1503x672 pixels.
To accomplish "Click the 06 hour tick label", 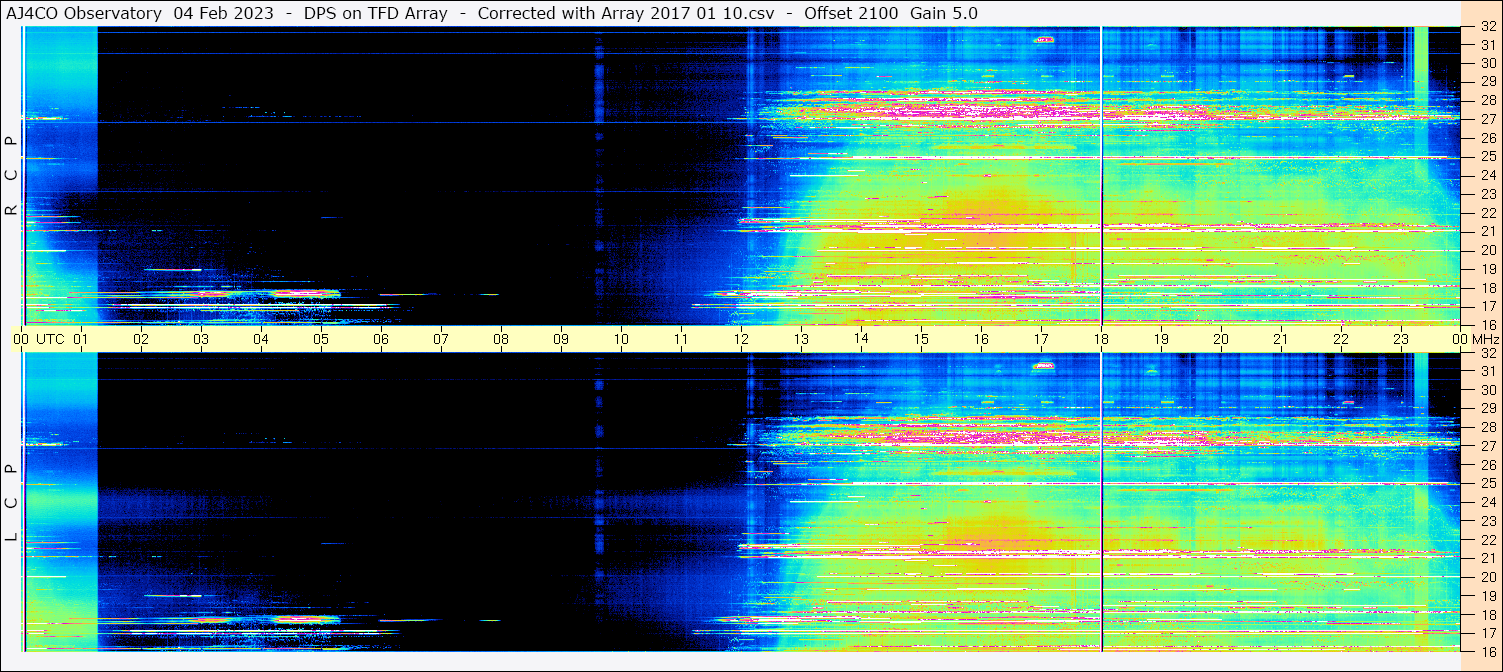I will (x=381, y=339).
